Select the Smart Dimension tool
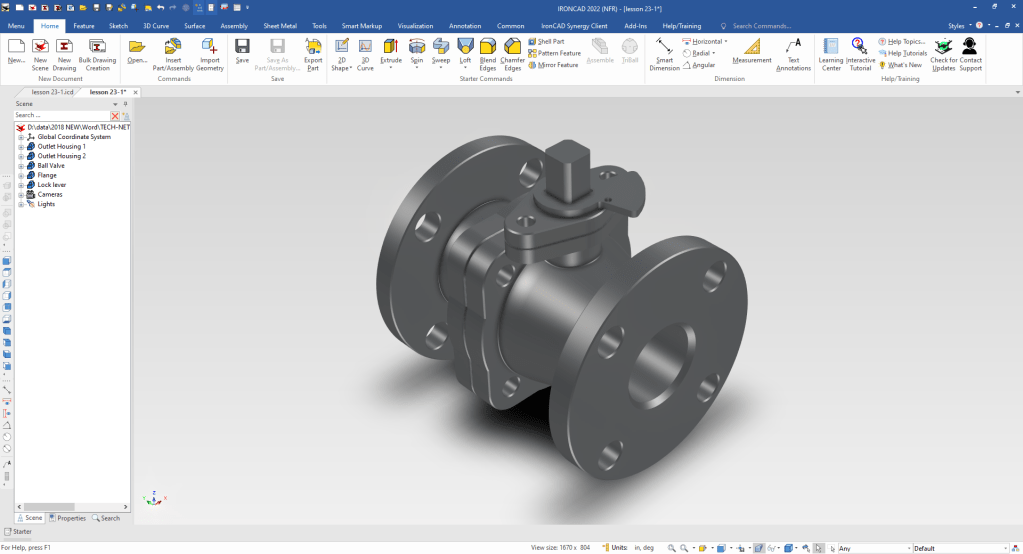The height and width of the screenshot is (554, 1023). 664,46
